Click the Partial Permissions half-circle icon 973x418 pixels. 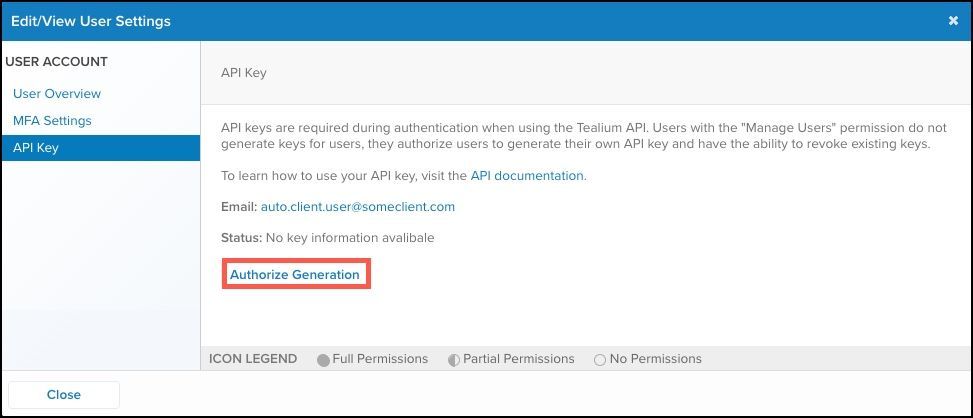[454, 360]
